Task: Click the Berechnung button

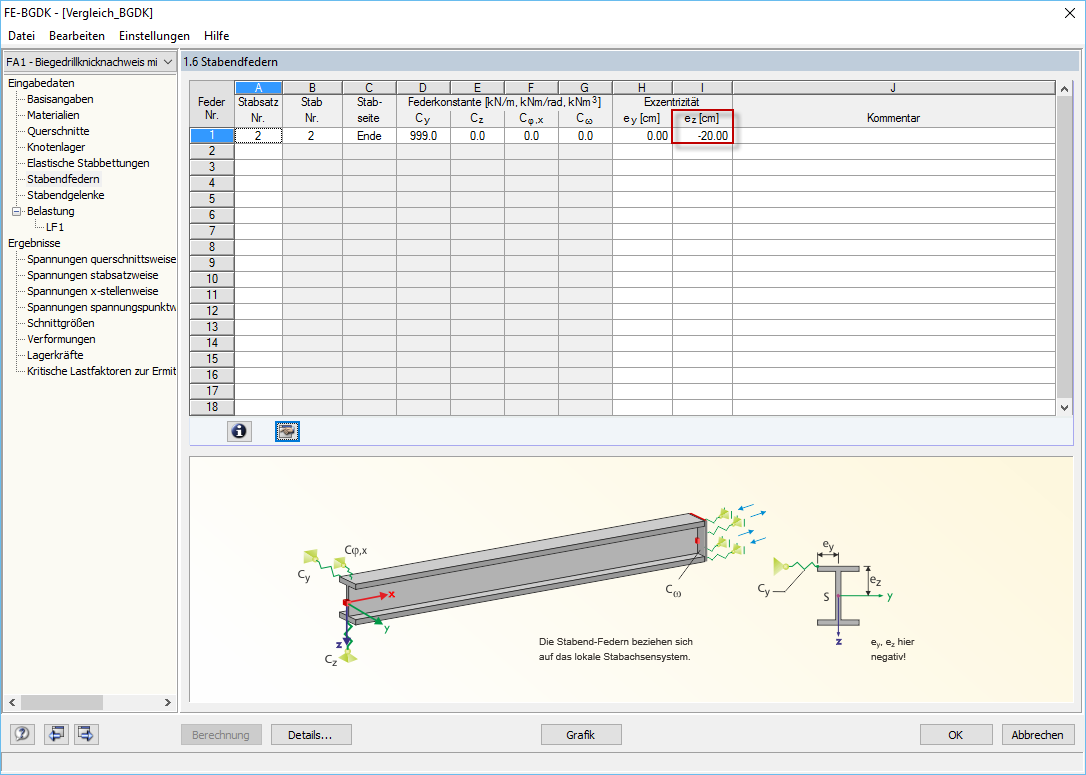Action: click(221, 735)
